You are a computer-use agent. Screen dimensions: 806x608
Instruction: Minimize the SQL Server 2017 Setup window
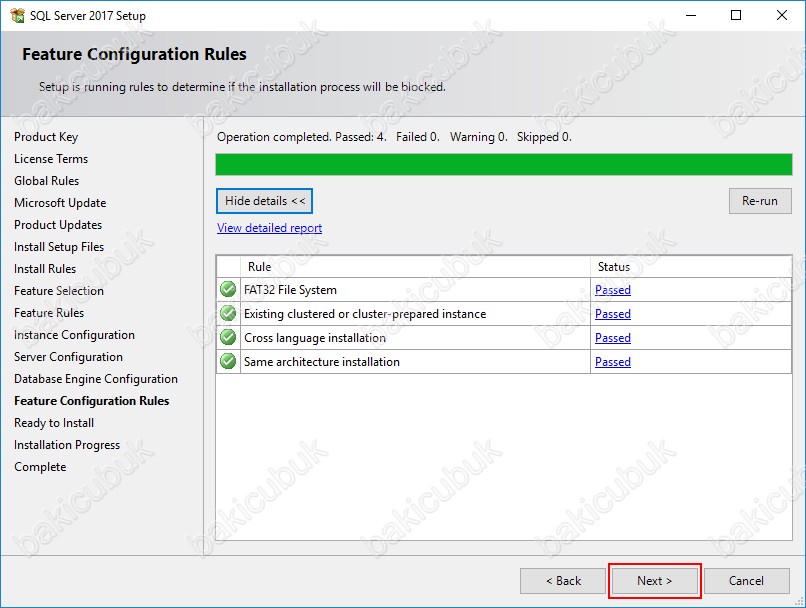(x=691, y=15)
